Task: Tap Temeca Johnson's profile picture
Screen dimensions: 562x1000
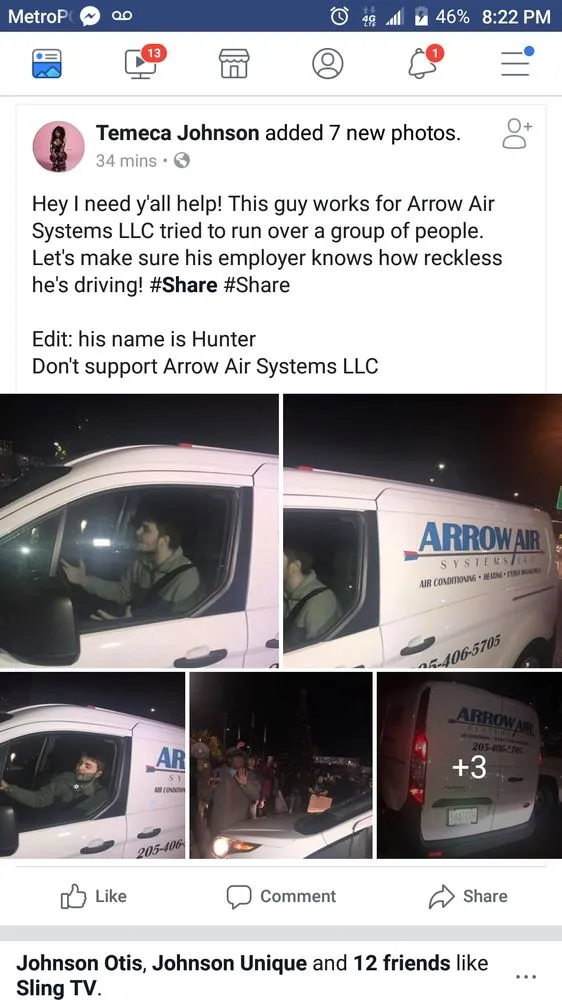Action: pos(59,147)
